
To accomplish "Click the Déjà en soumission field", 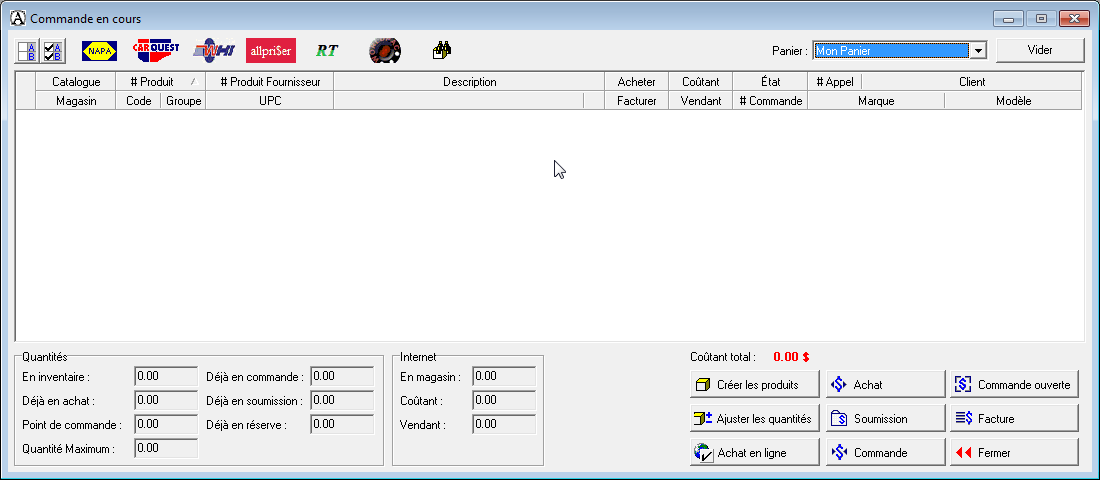I will [x=342, y=400].
